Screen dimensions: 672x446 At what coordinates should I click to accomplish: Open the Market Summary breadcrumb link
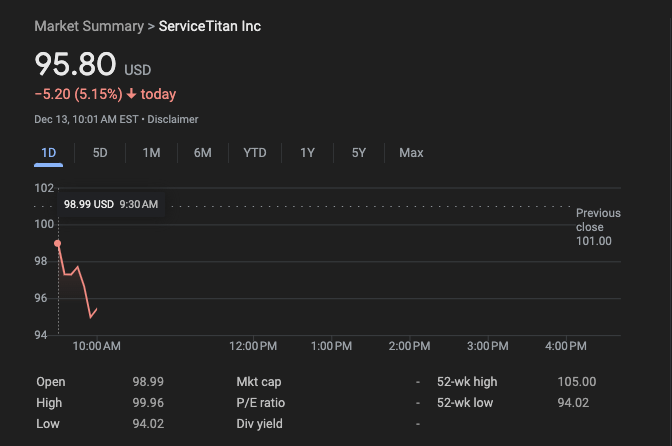coord(88,26)
